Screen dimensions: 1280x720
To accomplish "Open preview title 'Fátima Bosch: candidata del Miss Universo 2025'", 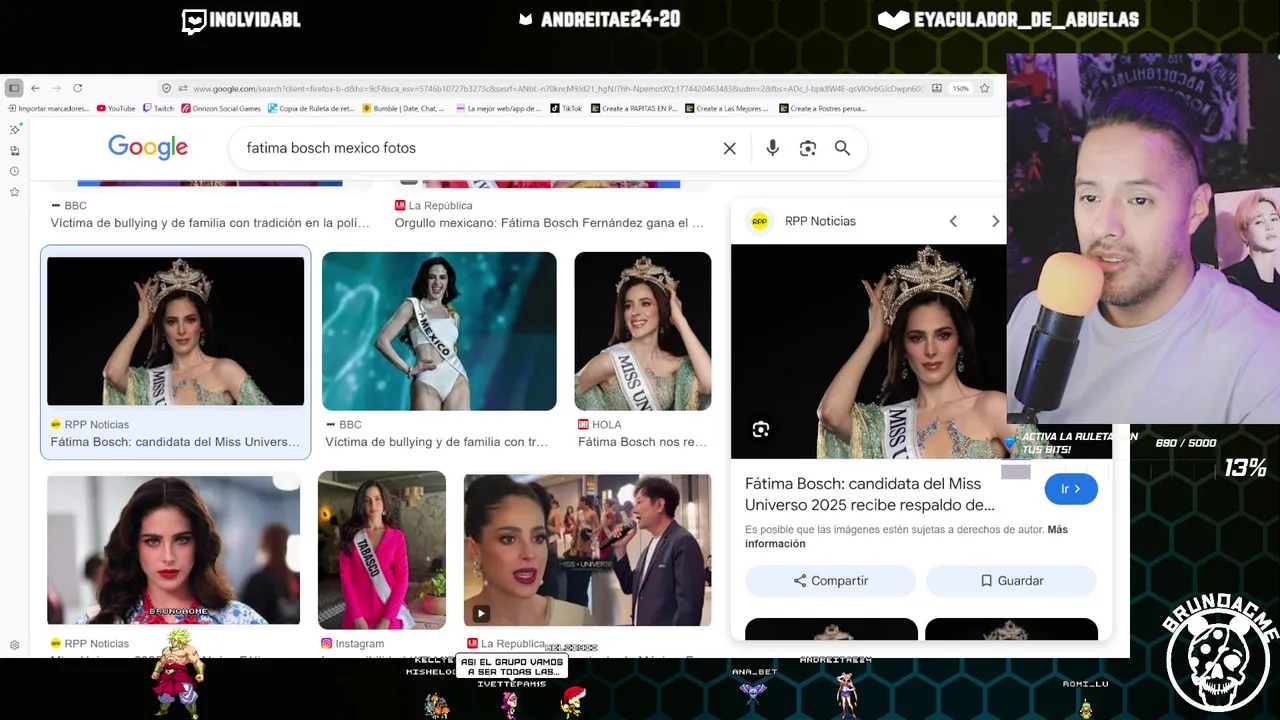I will pos(870,494).
